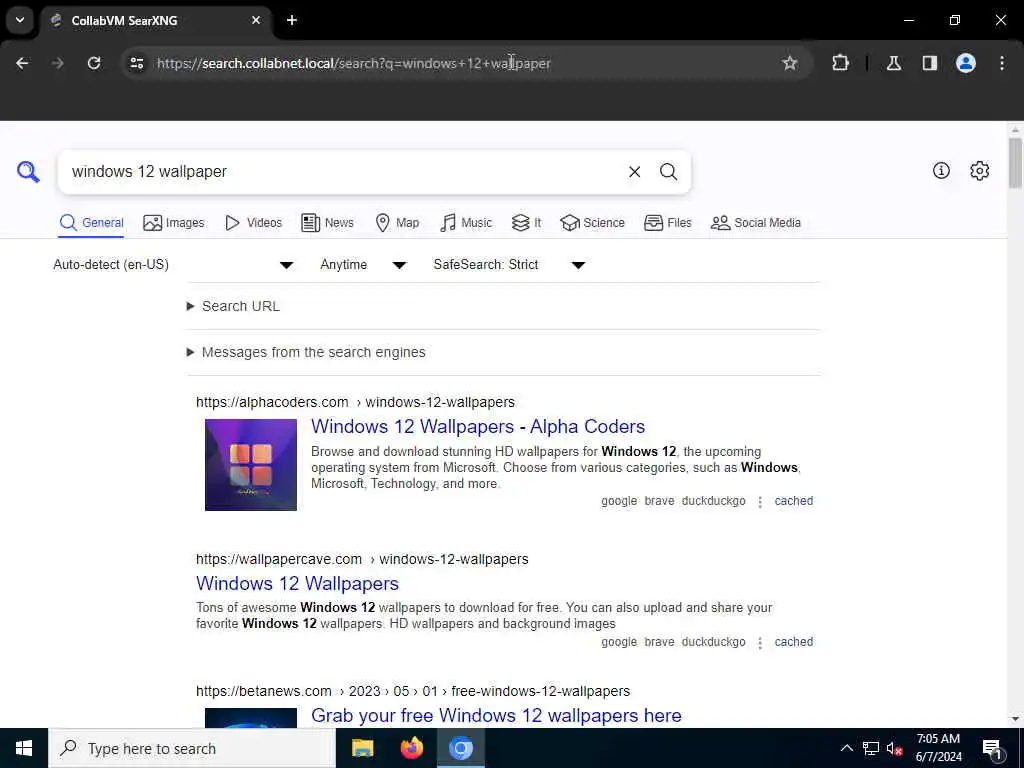
Task: Switch to the Videos category tab
Action: tap(253, 223)
